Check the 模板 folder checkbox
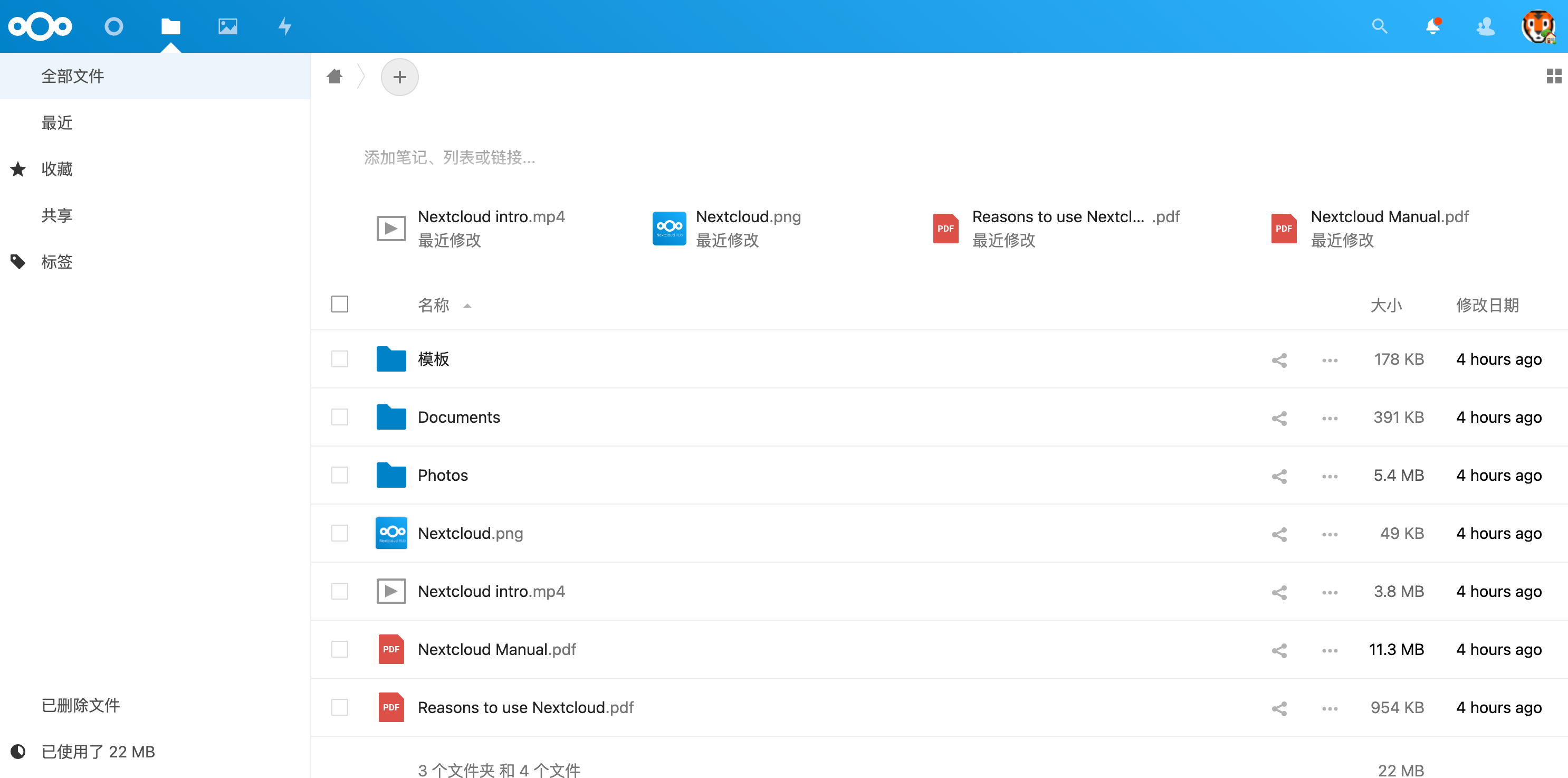Viewport: 1568px width, 778px height. [340, 358]
